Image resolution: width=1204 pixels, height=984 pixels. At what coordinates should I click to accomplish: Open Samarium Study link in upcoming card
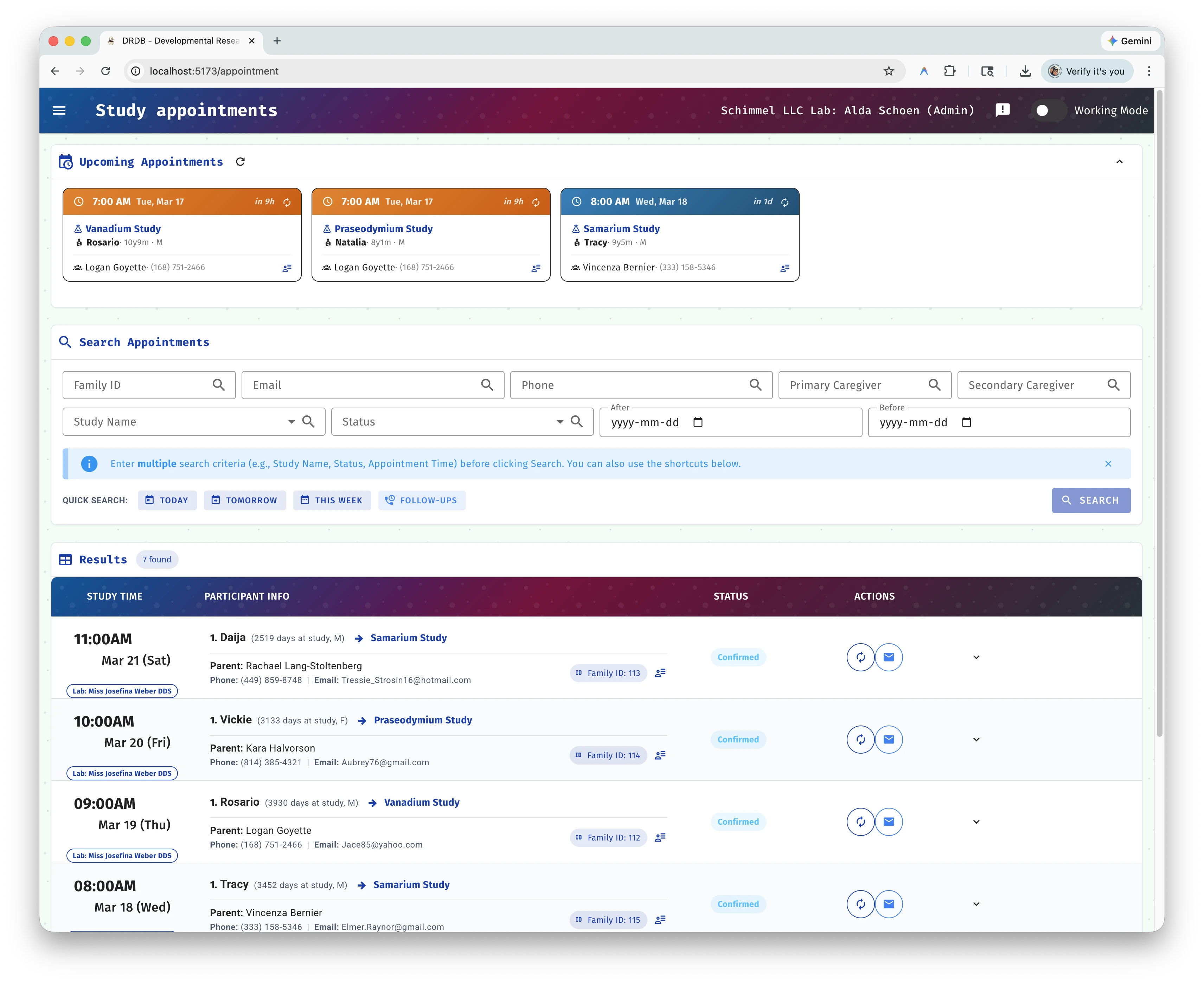(x=621, y=229)
